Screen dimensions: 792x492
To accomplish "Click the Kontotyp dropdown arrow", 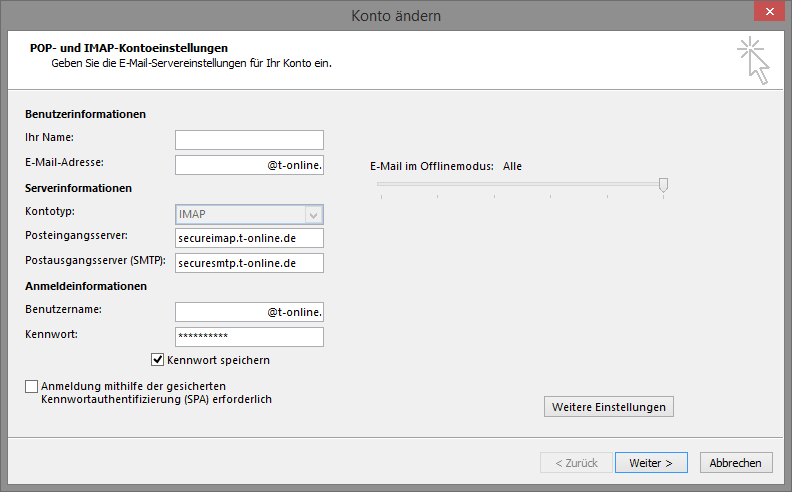I will tap(314, 215).
